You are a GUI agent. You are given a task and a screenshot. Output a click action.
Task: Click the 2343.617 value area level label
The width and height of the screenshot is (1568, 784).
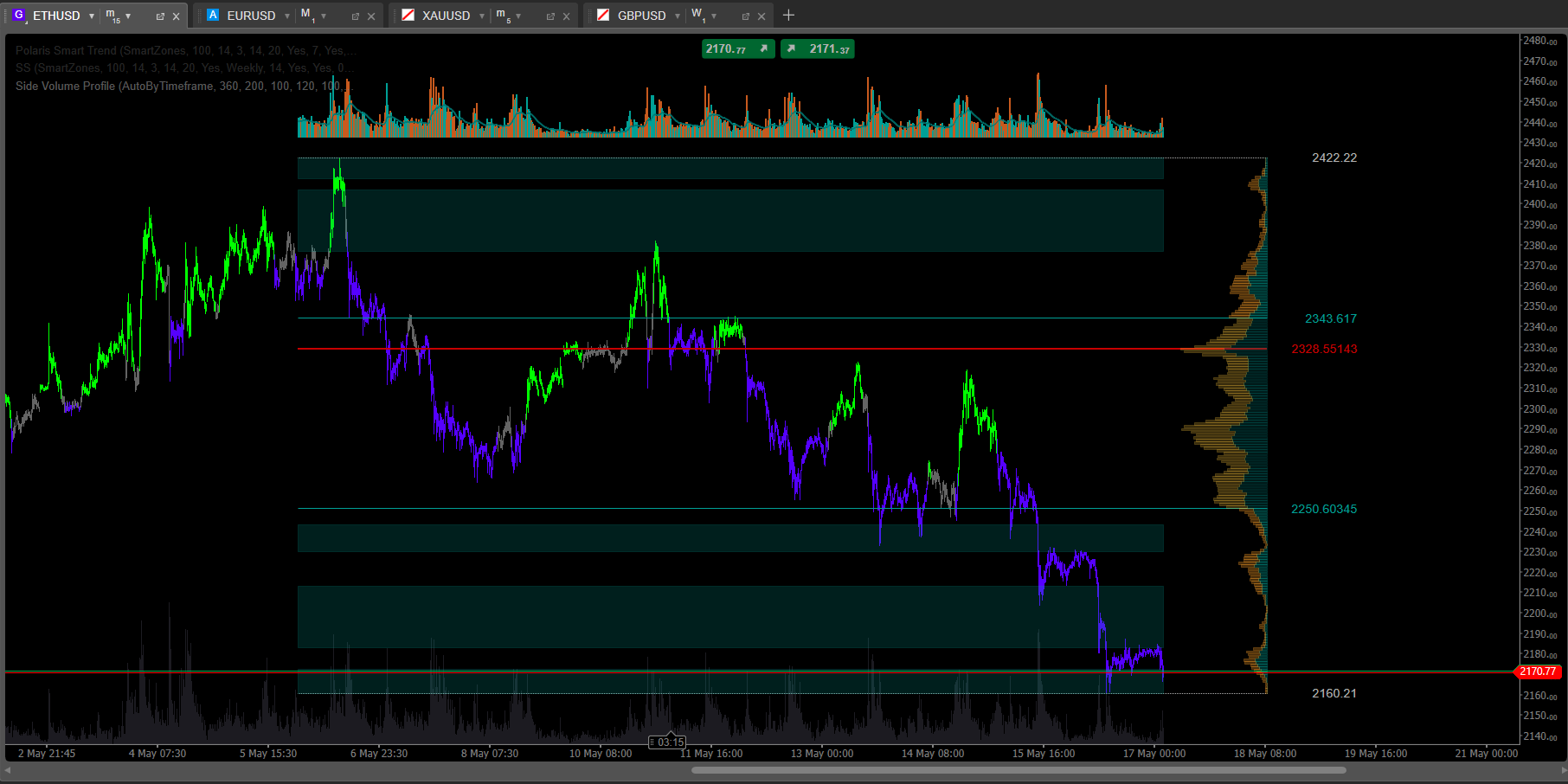1331,318
